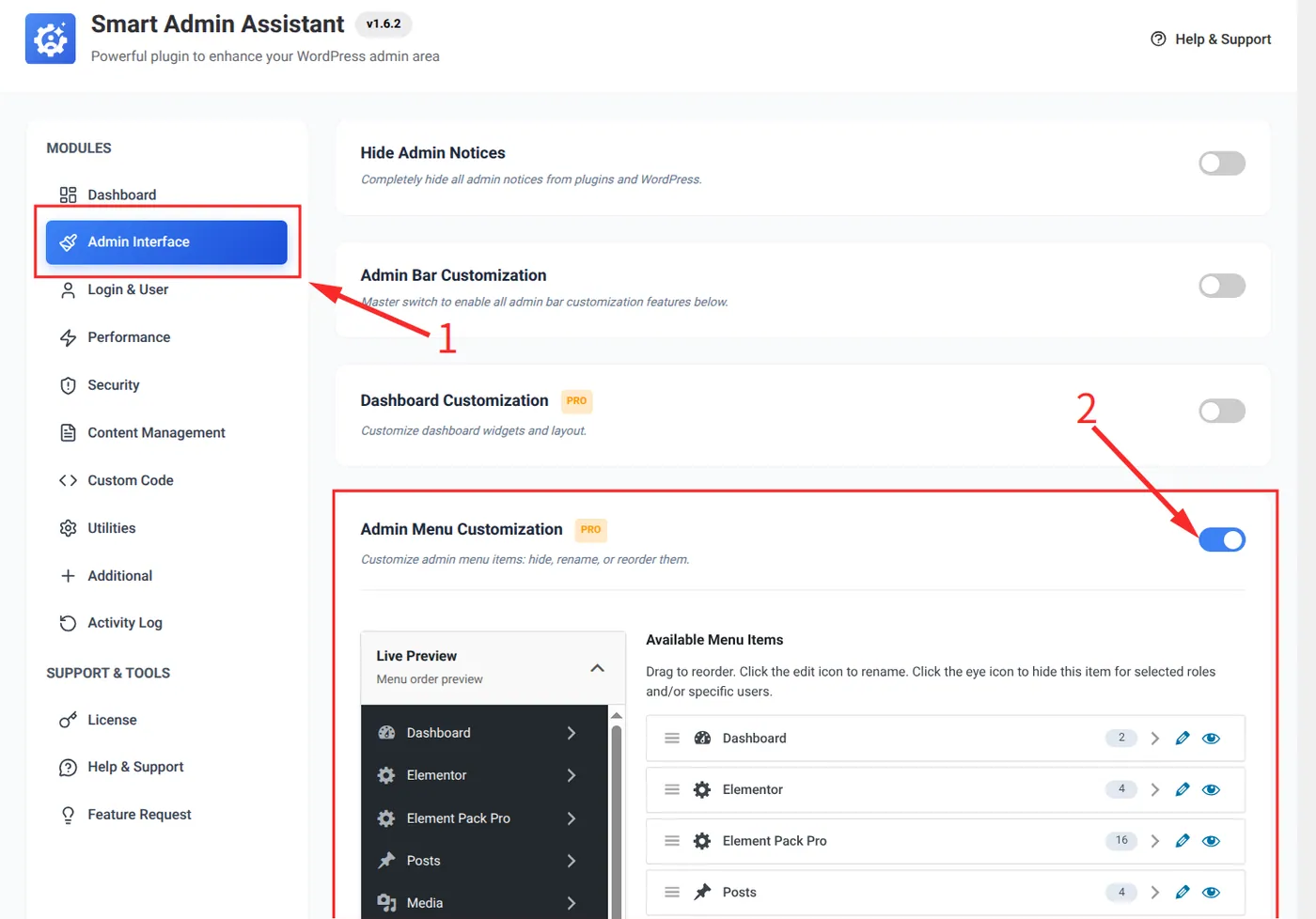Expand Element Pack Pro in live preview
The height and width of the screenshot is (919, 1316).
pos(572,818)
